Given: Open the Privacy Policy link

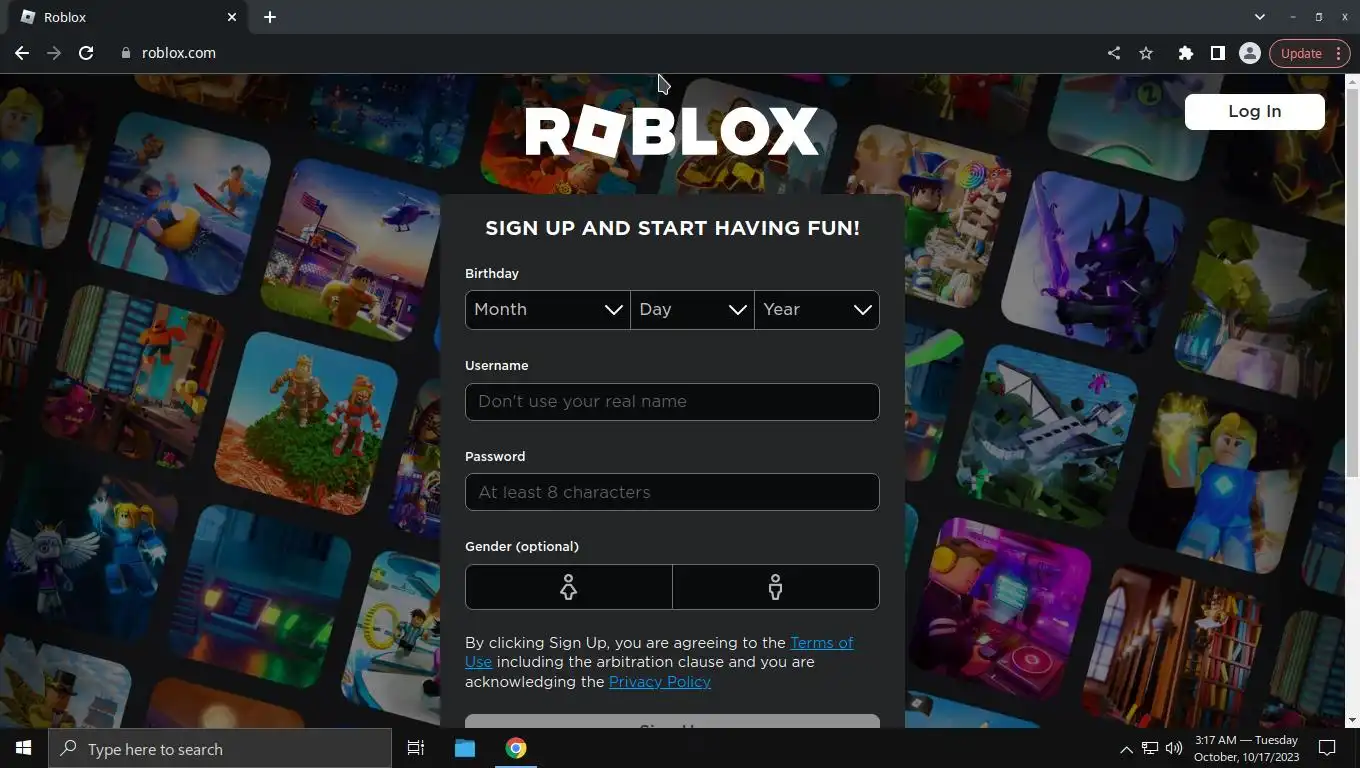Looking at the screenshot, I should tap(660, 682).
